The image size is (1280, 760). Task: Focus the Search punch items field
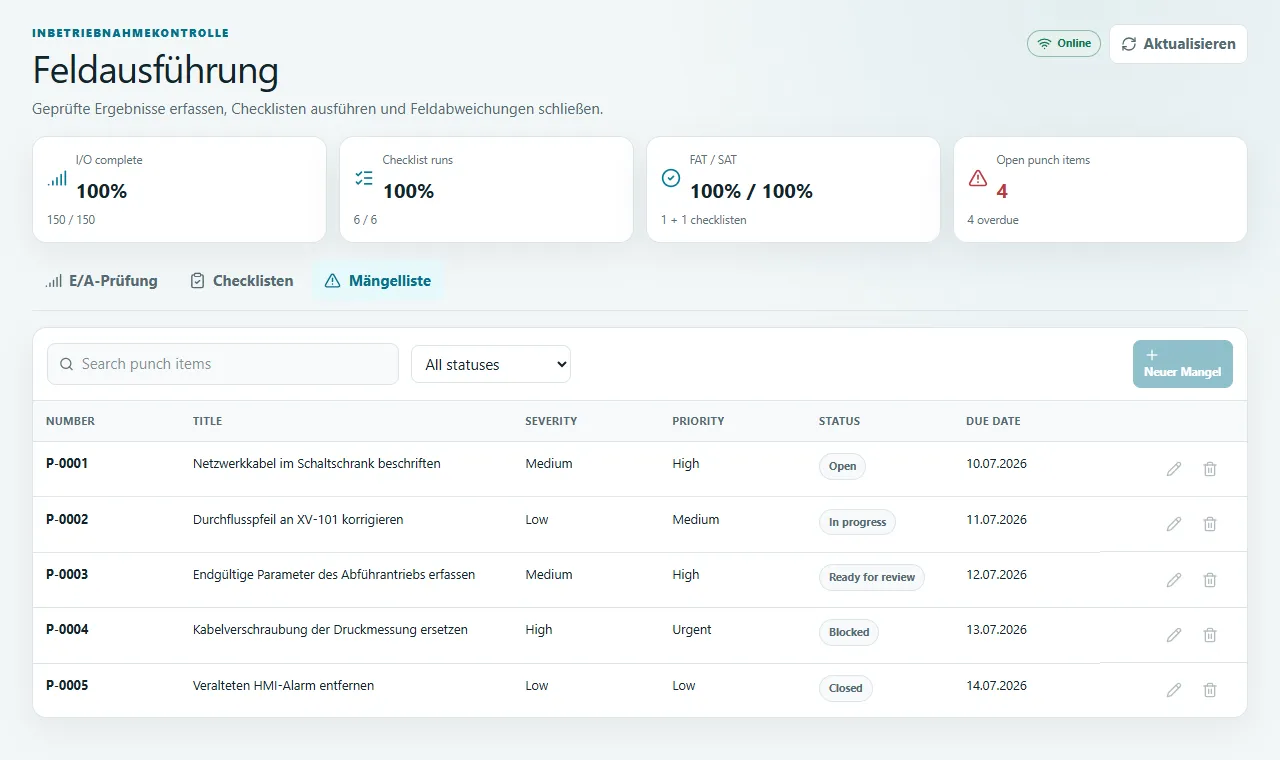coord(223,364)
